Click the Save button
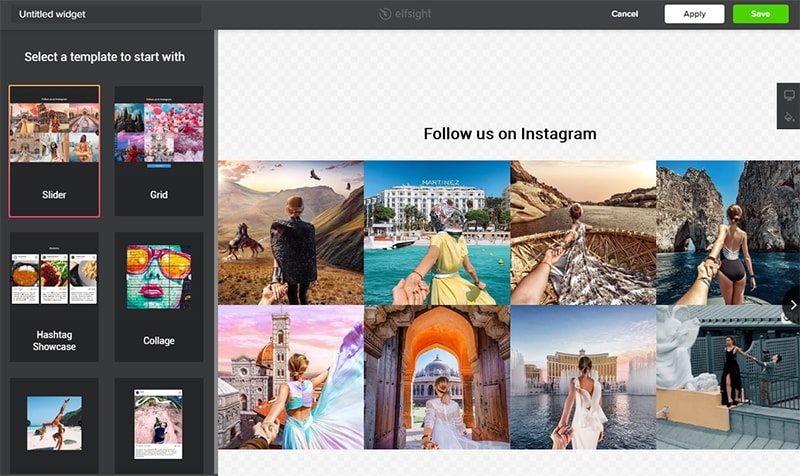This screenshot has width=800, height=476. coord(760,14)
